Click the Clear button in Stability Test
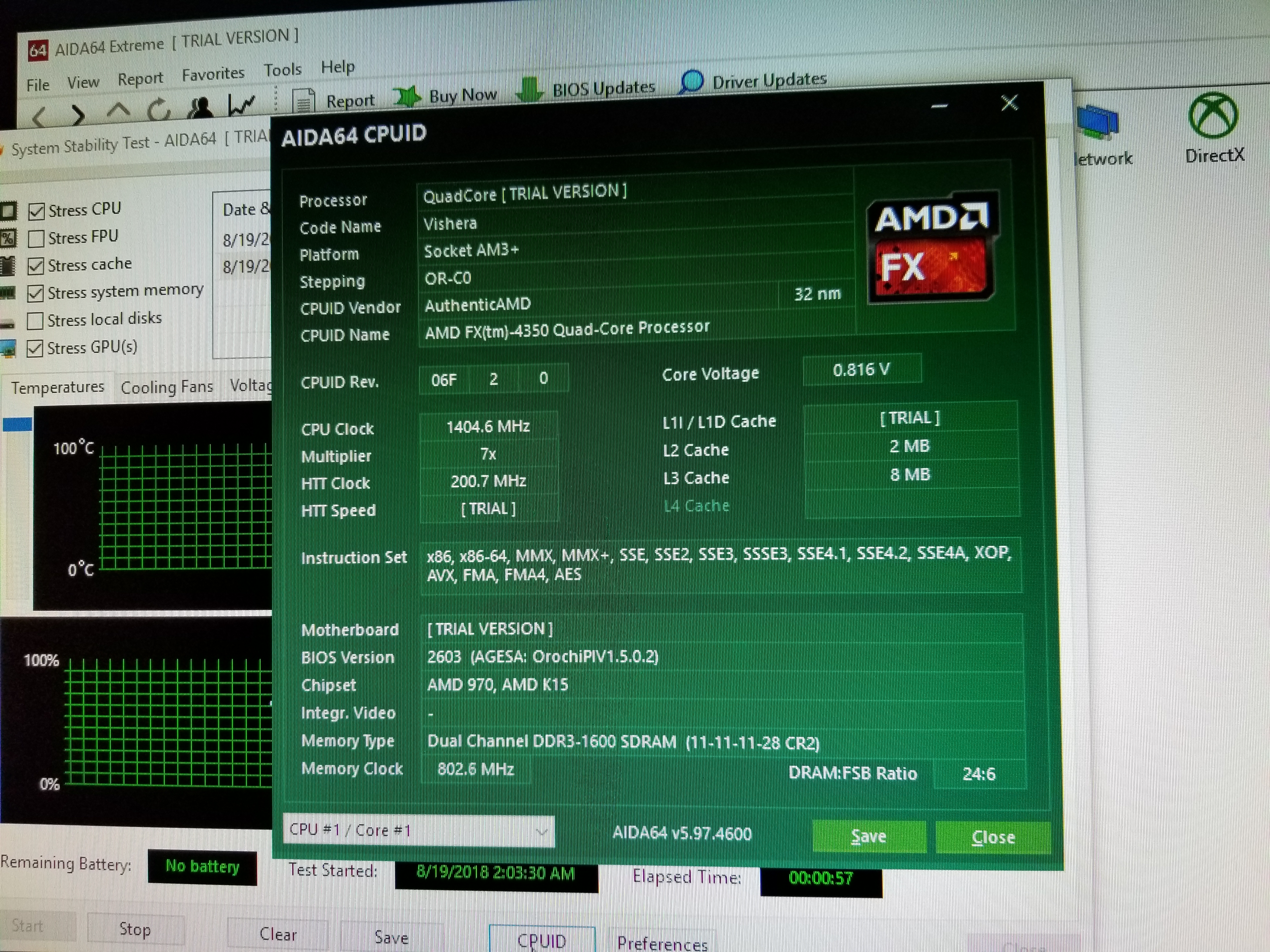This screenshot has height=952, width=1270. click(x=278, y=934)
